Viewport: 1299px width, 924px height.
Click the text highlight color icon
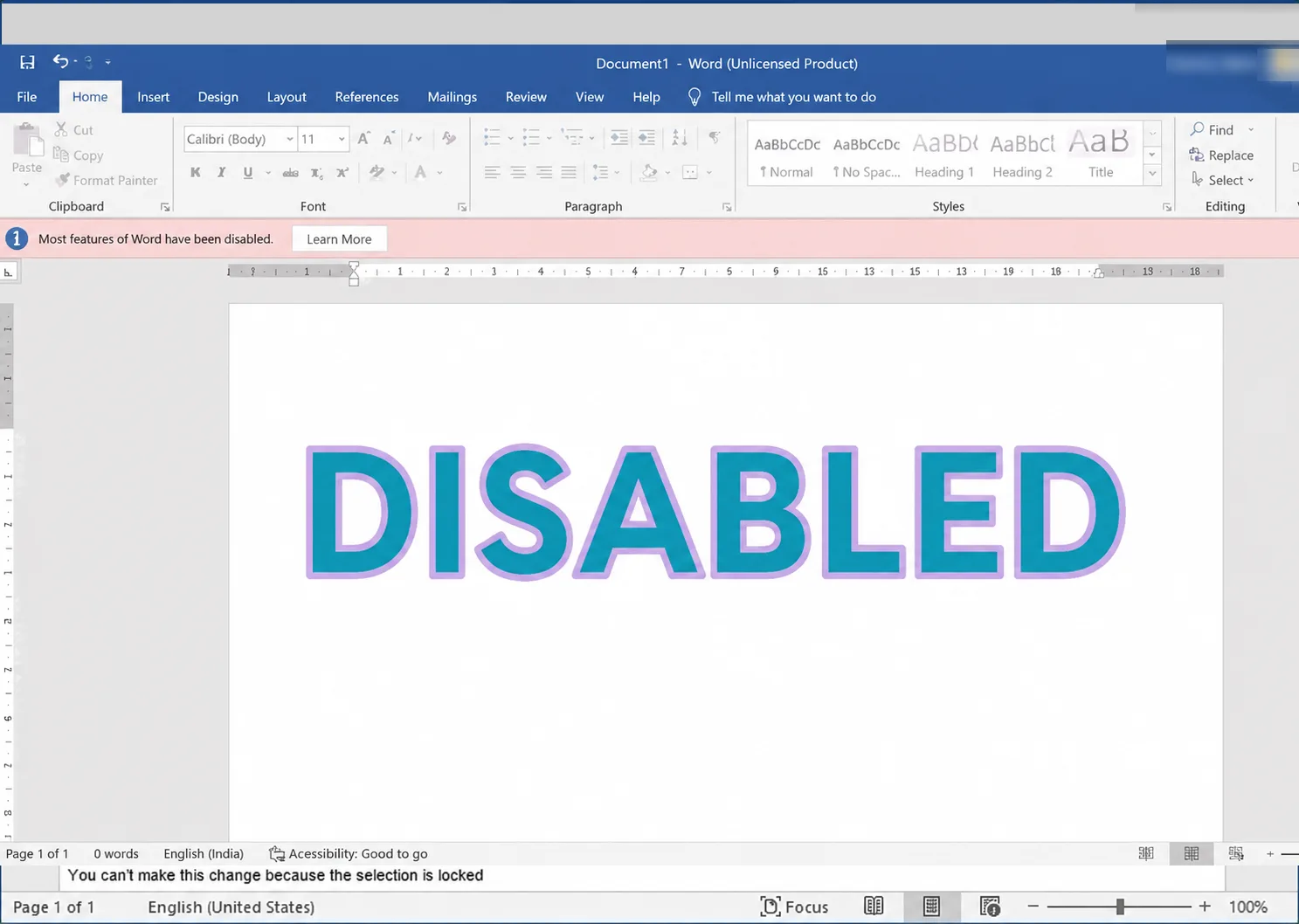[x=377, y=172]
